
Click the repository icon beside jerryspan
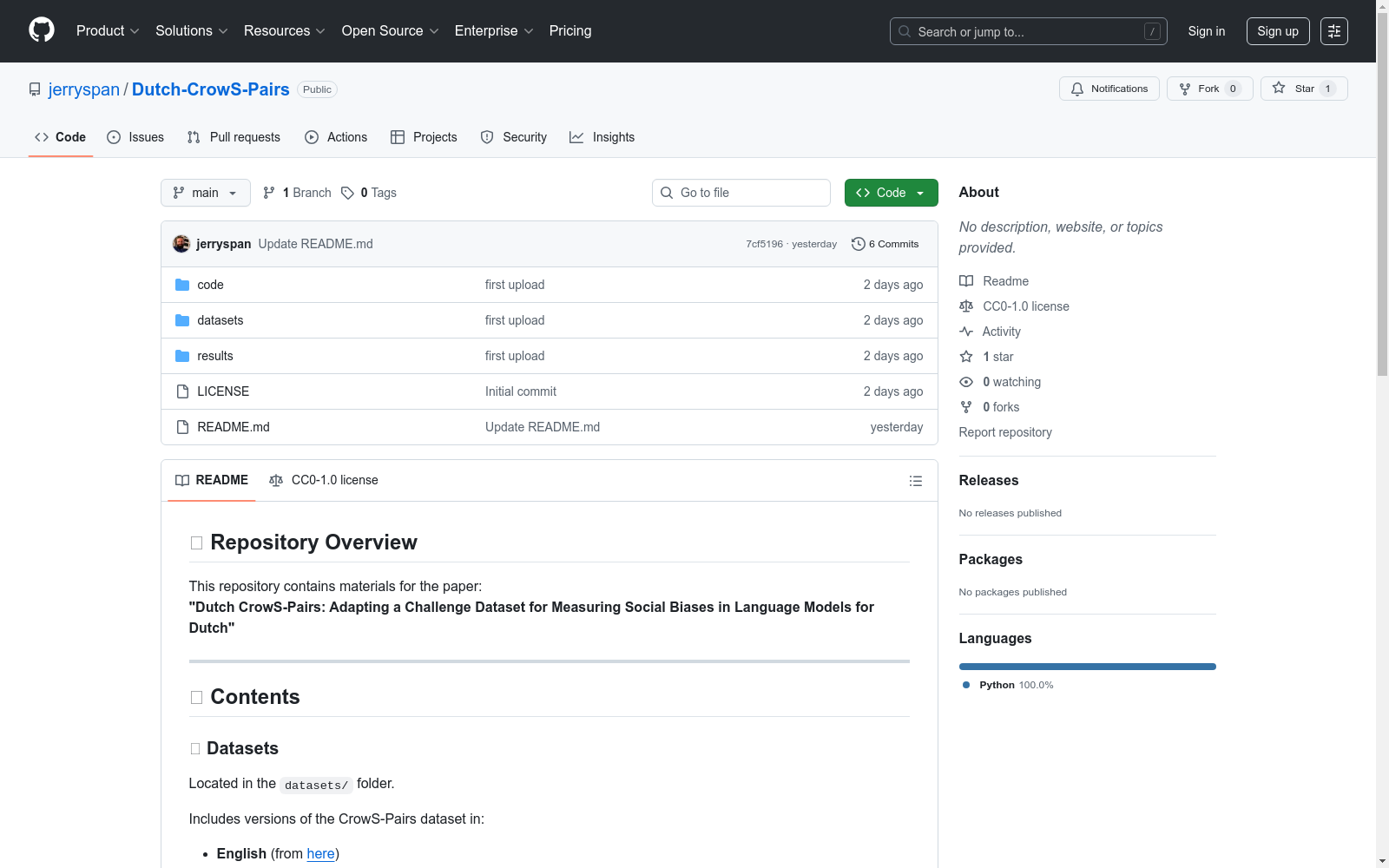[35, 89]
